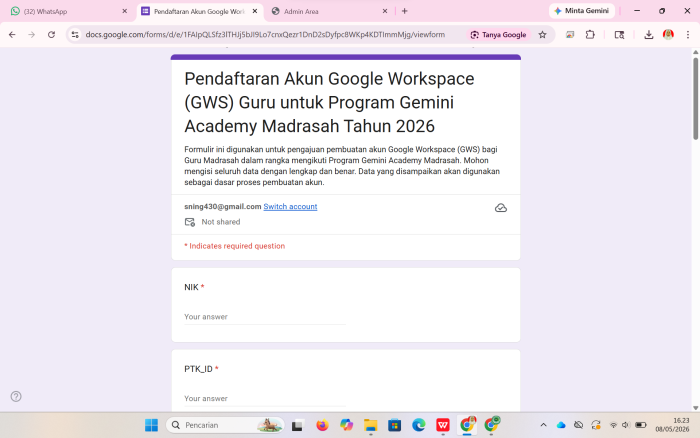Open Task View on taskbar

[297, 425]
